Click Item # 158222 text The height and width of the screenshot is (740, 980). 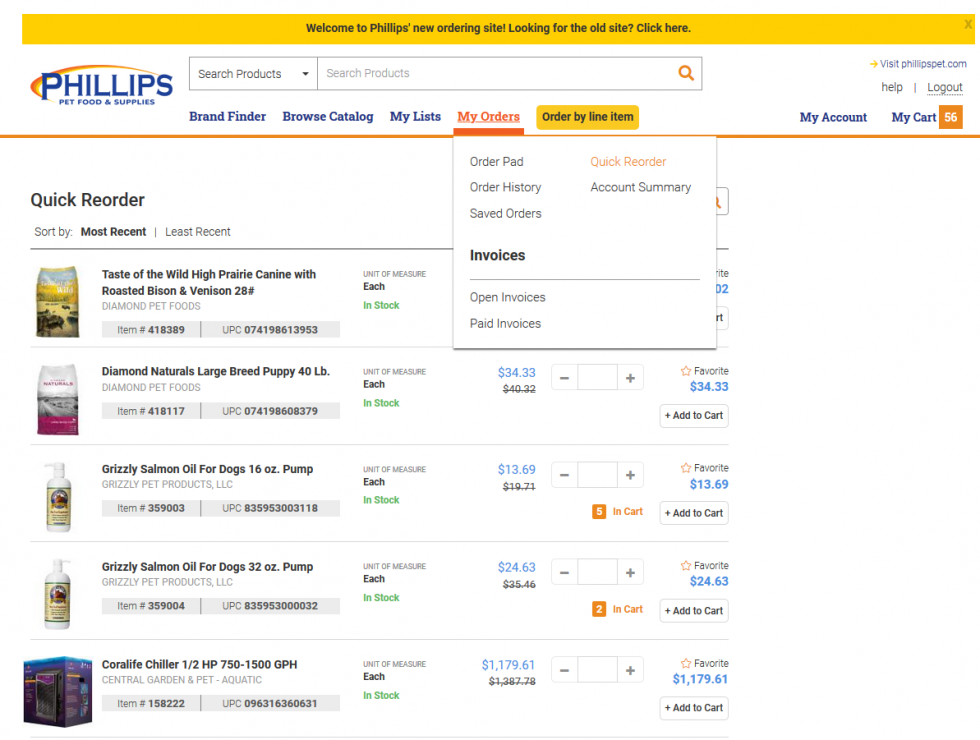point(151,703)
